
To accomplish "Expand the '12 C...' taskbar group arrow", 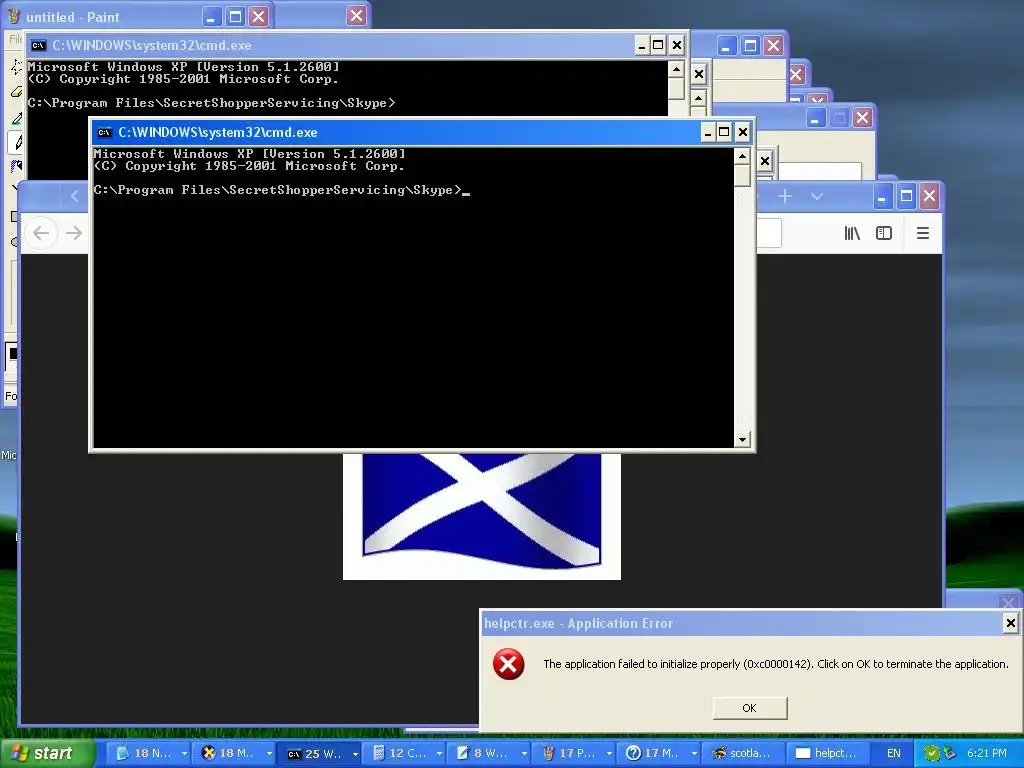I will (440, 754).
